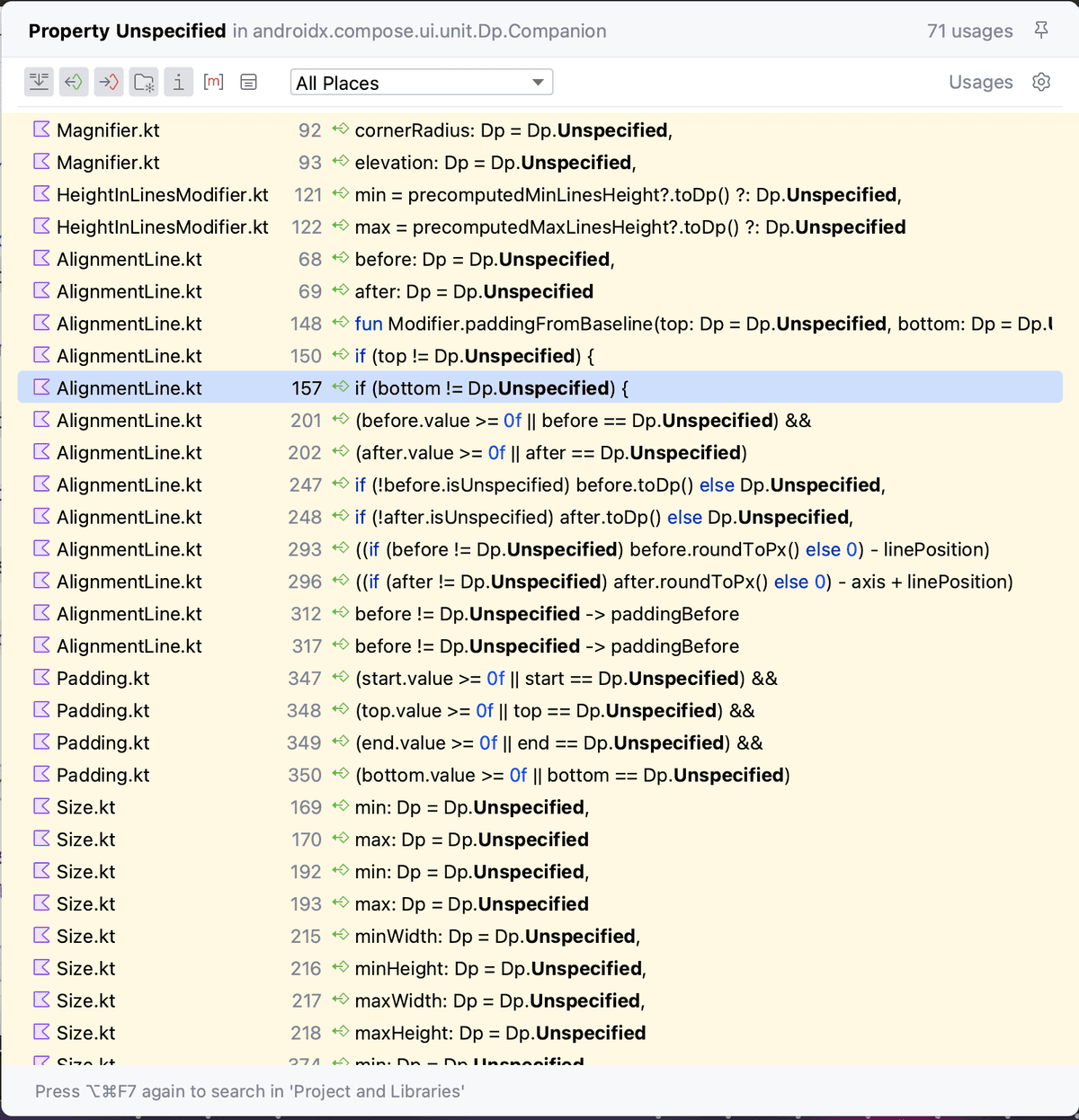Select Magnifier.kt line 93 elevation usage
The image size is (1079, 1120).
[x=539, y=163]
